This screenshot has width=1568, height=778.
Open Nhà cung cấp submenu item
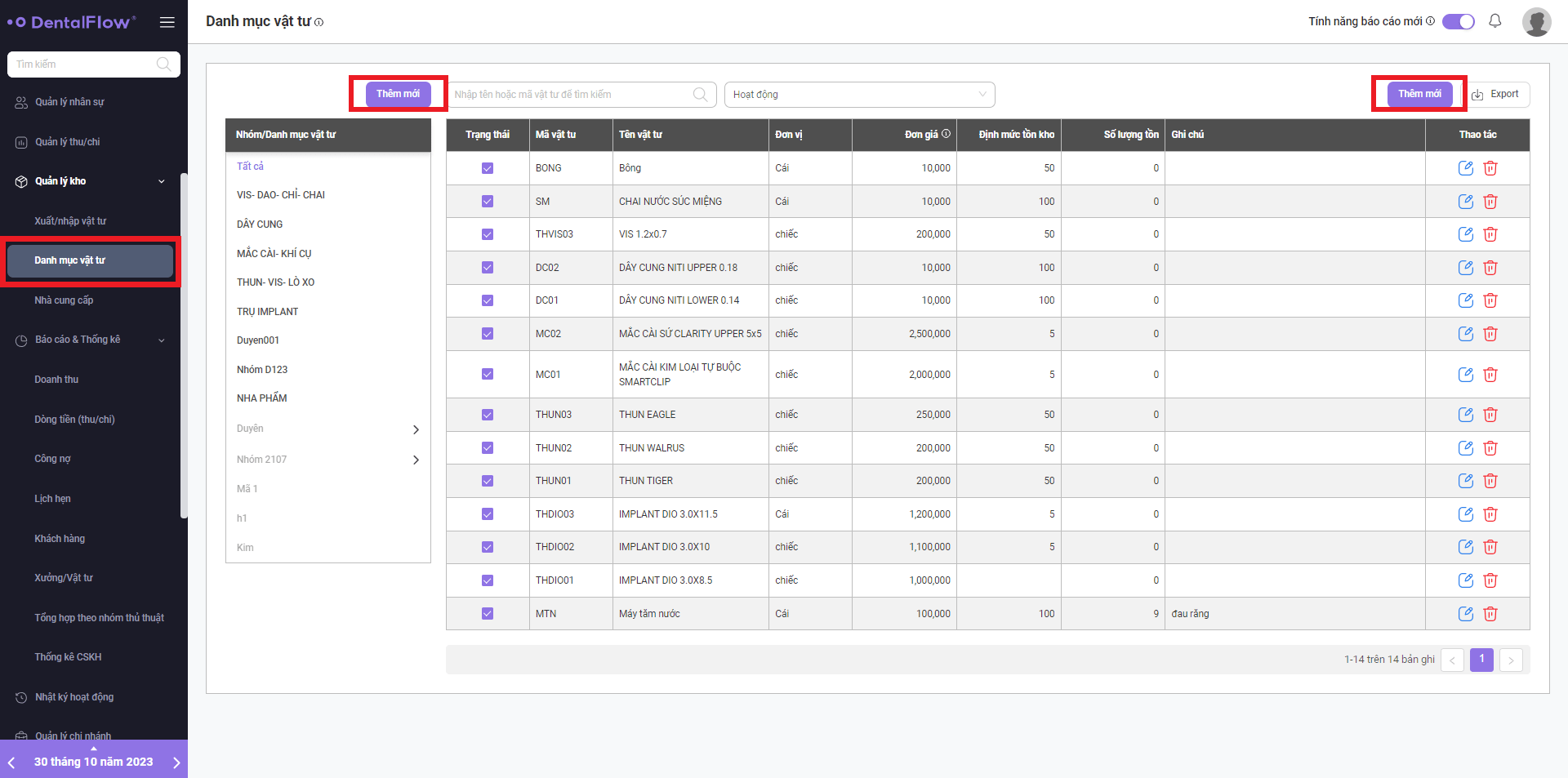click(x=64, y=300)
